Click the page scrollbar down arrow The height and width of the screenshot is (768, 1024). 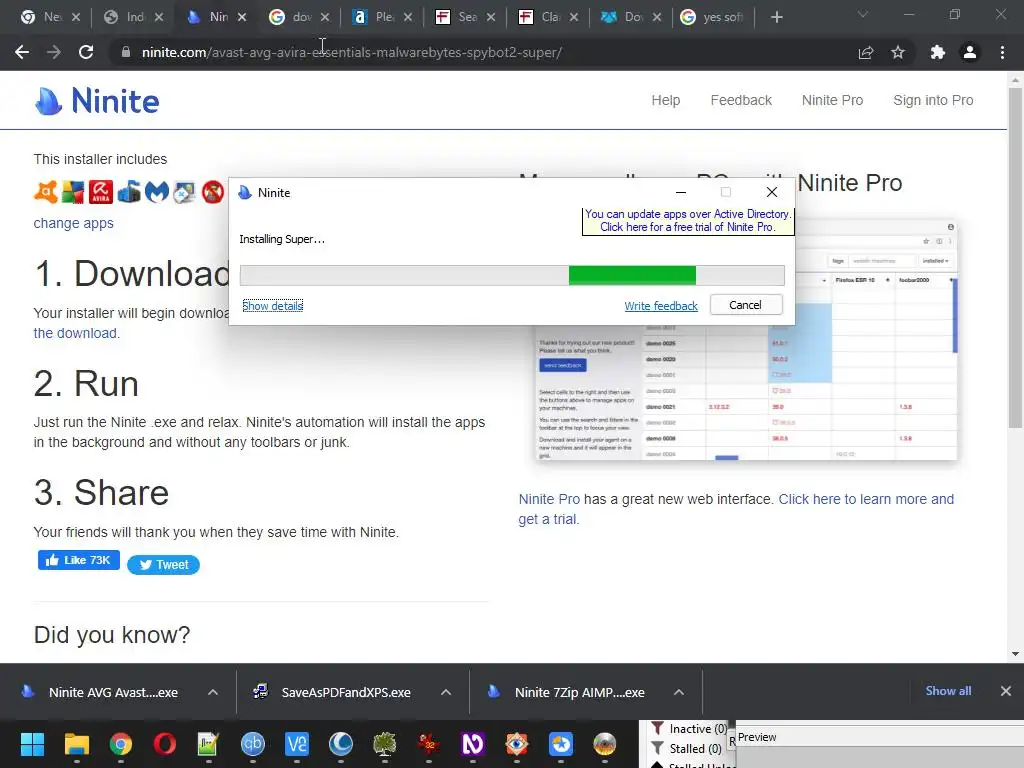[x=1015, y=654]
